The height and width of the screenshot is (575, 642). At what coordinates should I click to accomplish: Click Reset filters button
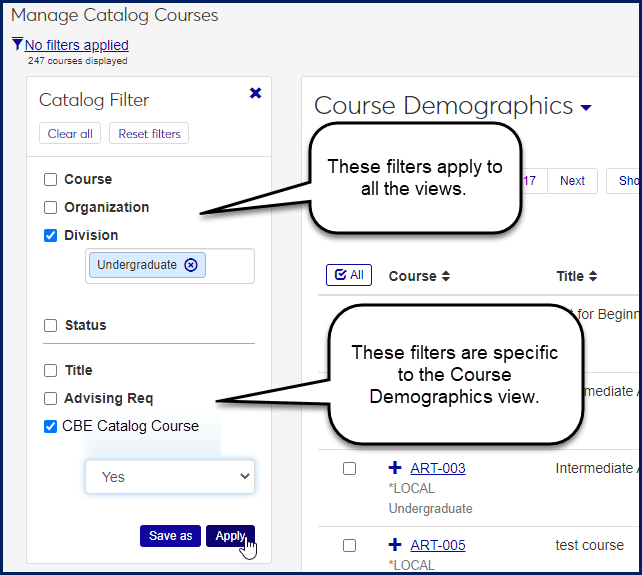click(149, 134)
